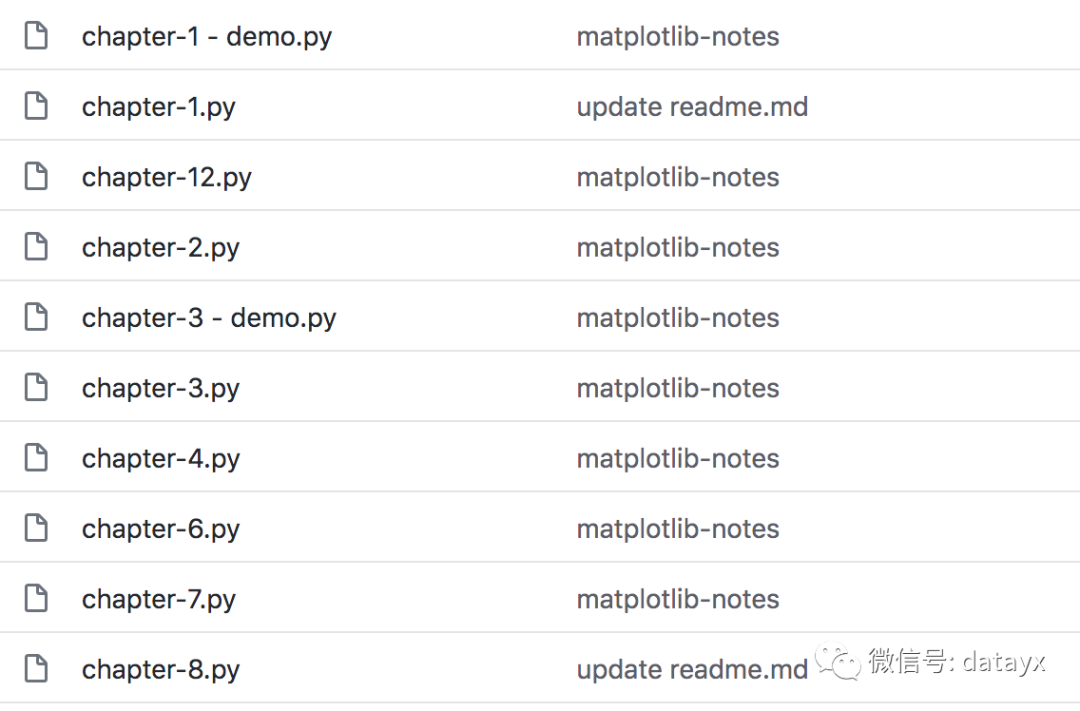Click file icon next to chapter-7.py

coord(36,598)
